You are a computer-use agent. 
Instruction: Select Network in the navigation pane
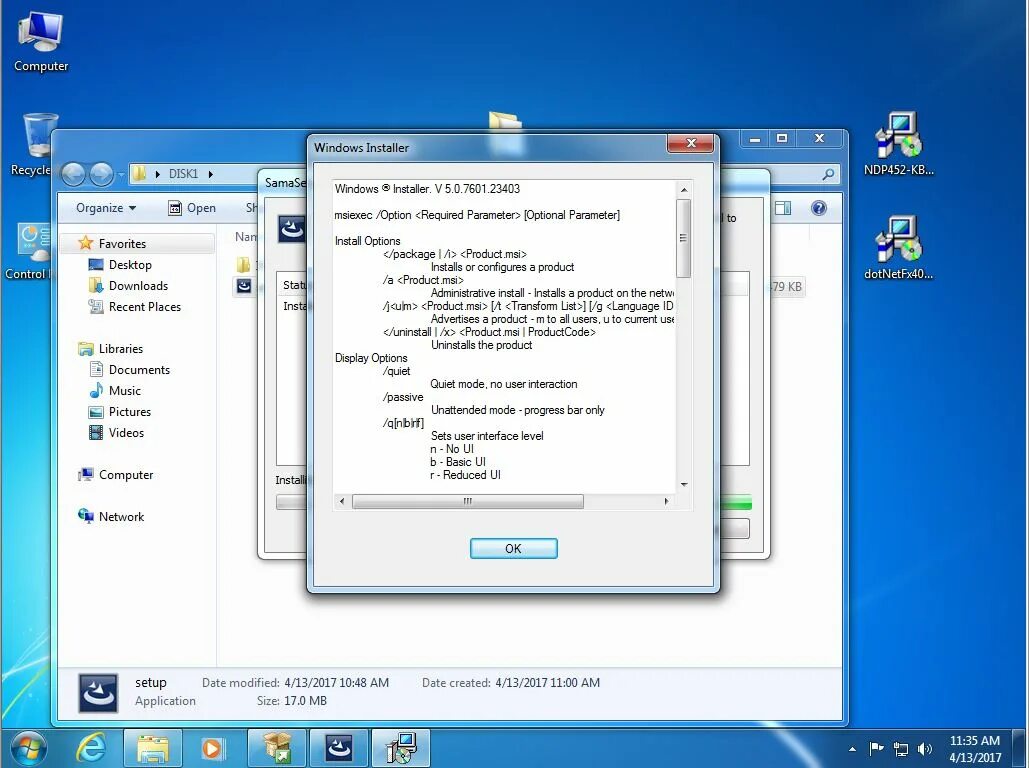tap(111, 517)
